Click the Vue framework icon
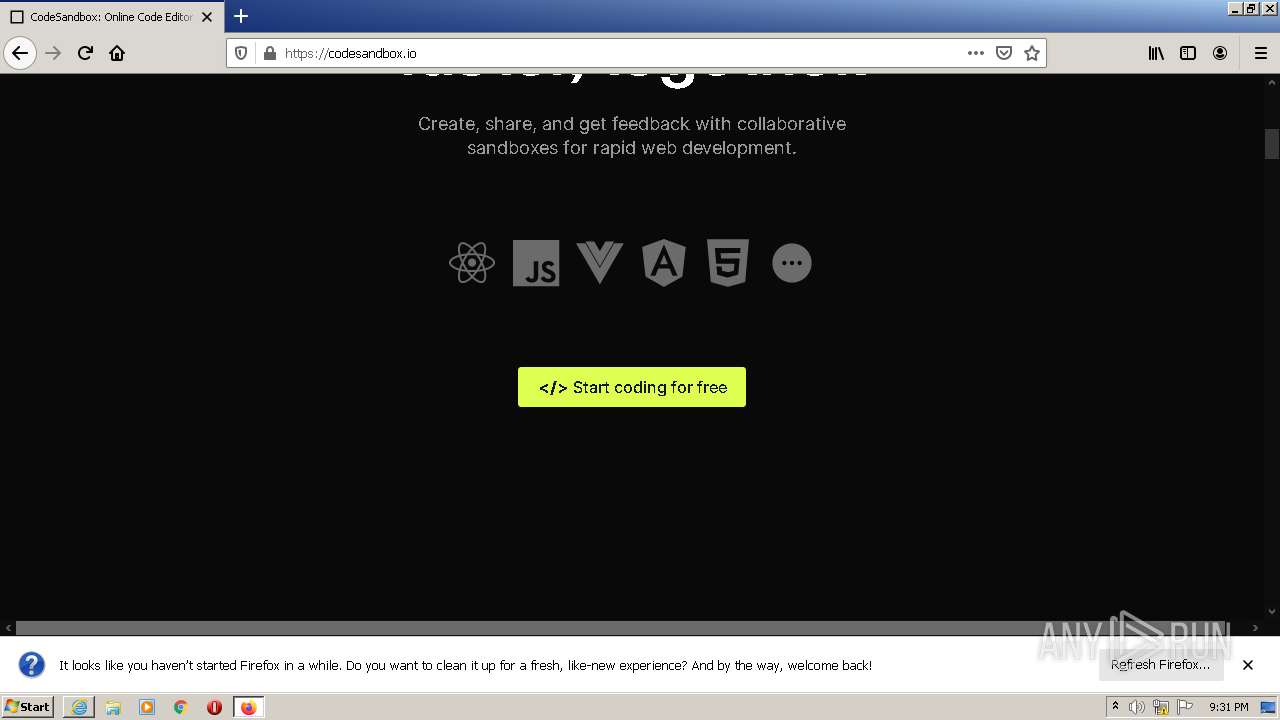Viewport: 1280px width, 720px height. pyautogui.click(x=600, y=263)
